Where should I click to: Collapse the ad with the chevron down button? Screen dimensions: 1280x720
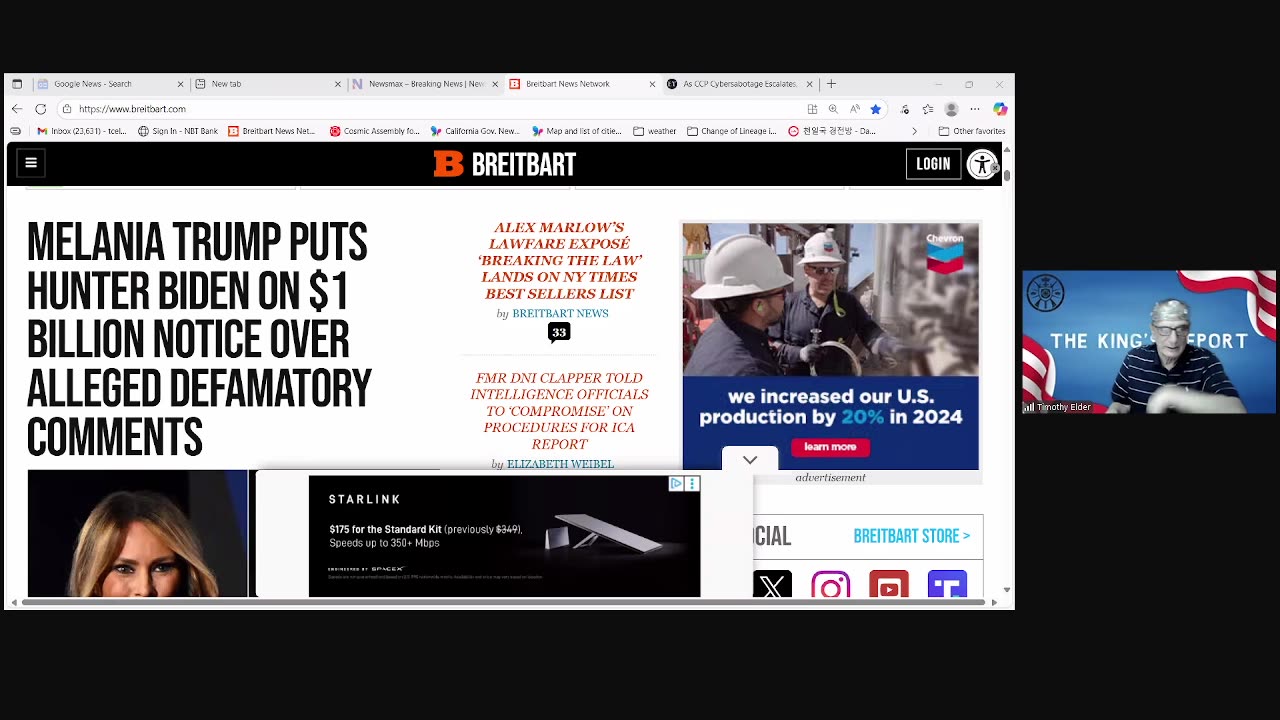(750, 459)
